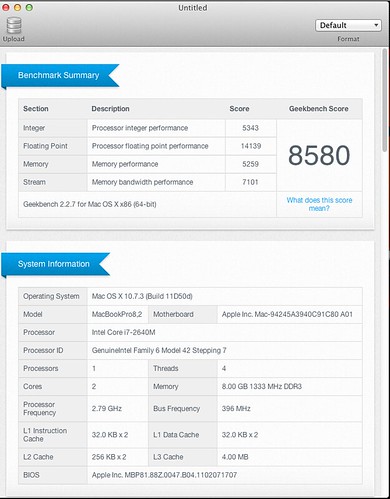Viewport: 390px width, 499px height.
Task: Click the Mac OS X 10.7.3 value
Action: (x=142, y=296)
